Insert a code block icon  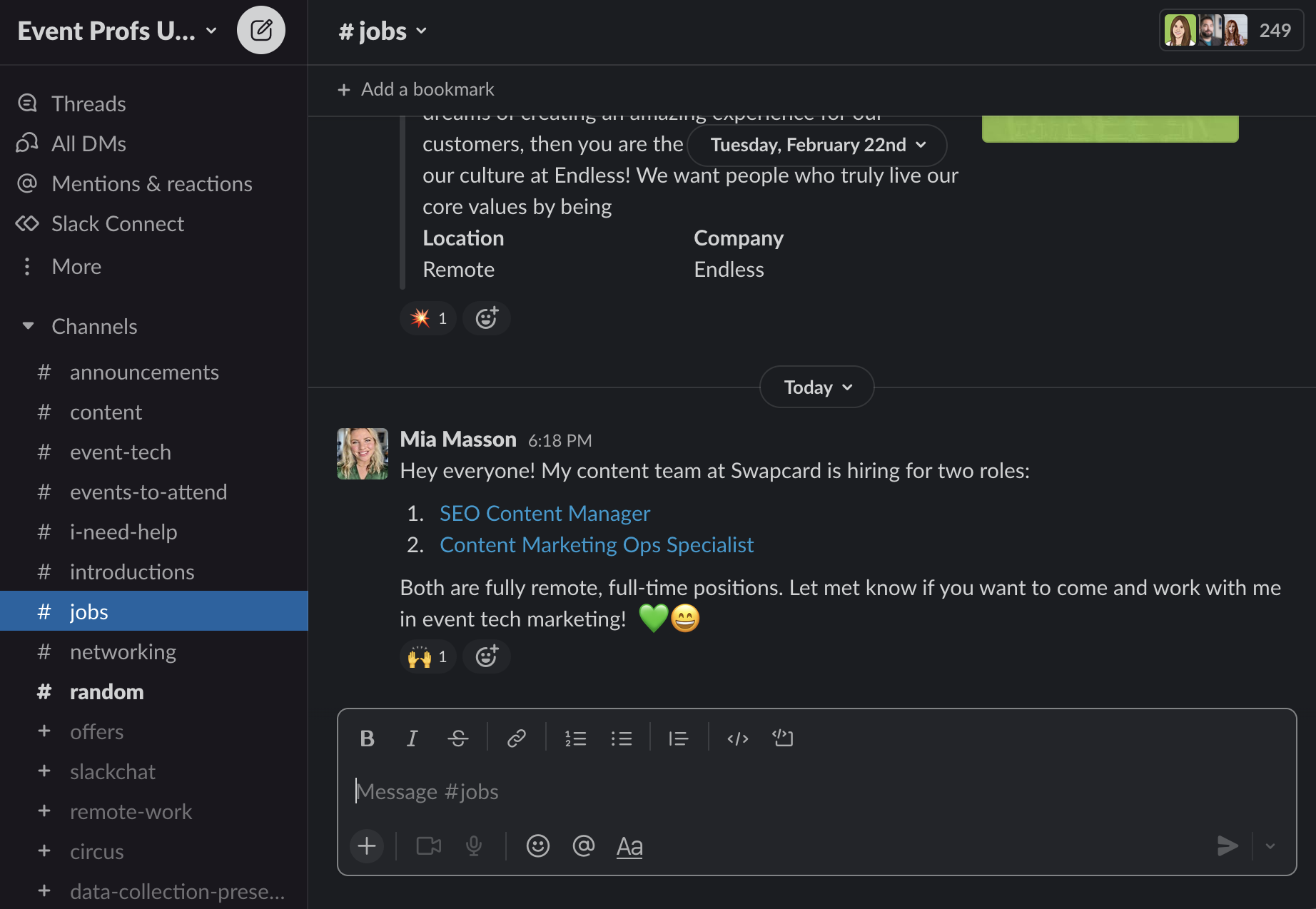tap(783, 738)
